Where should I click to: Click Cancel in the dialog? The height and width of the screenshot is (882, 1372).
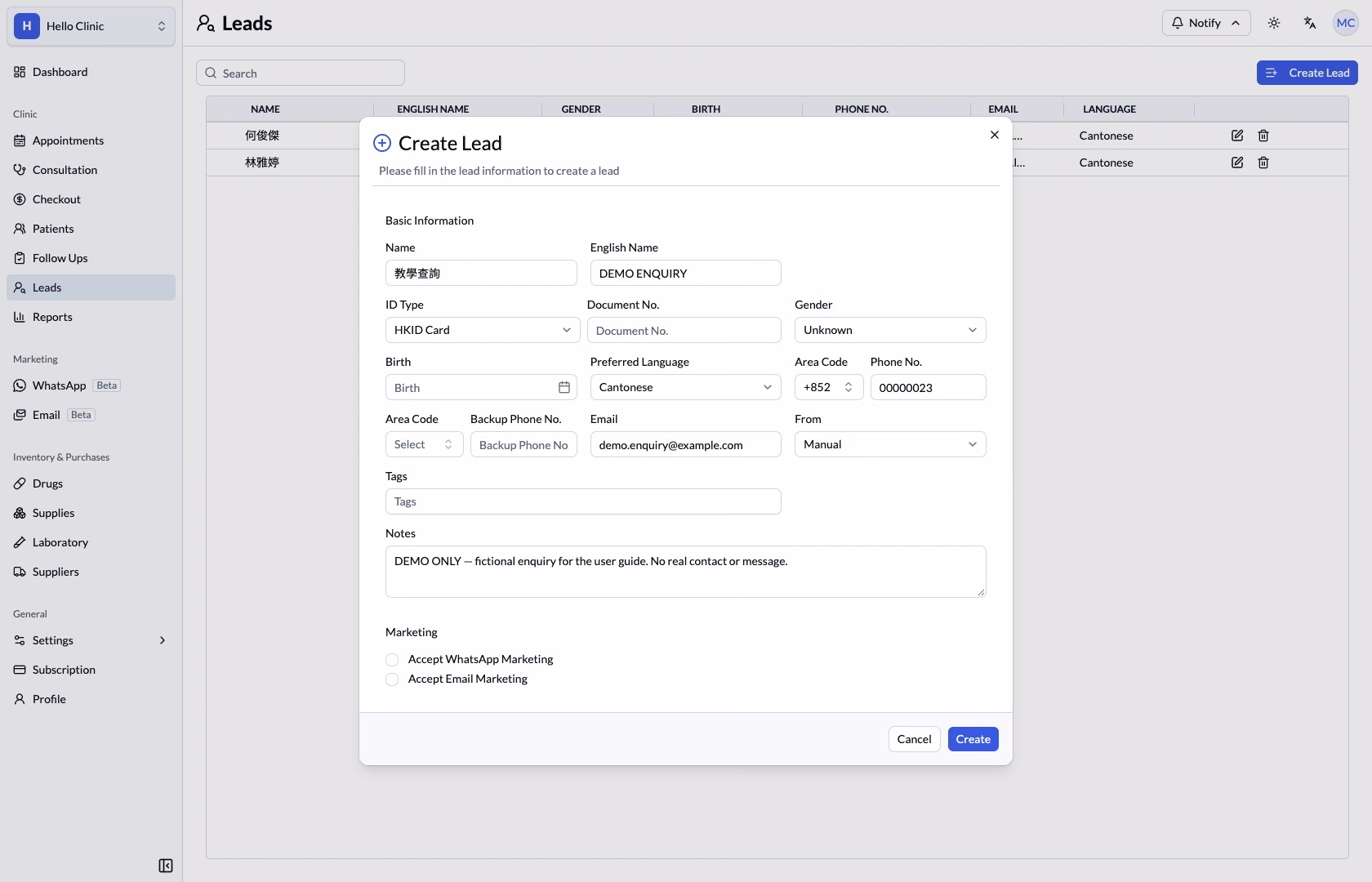(x=914, y=739)
